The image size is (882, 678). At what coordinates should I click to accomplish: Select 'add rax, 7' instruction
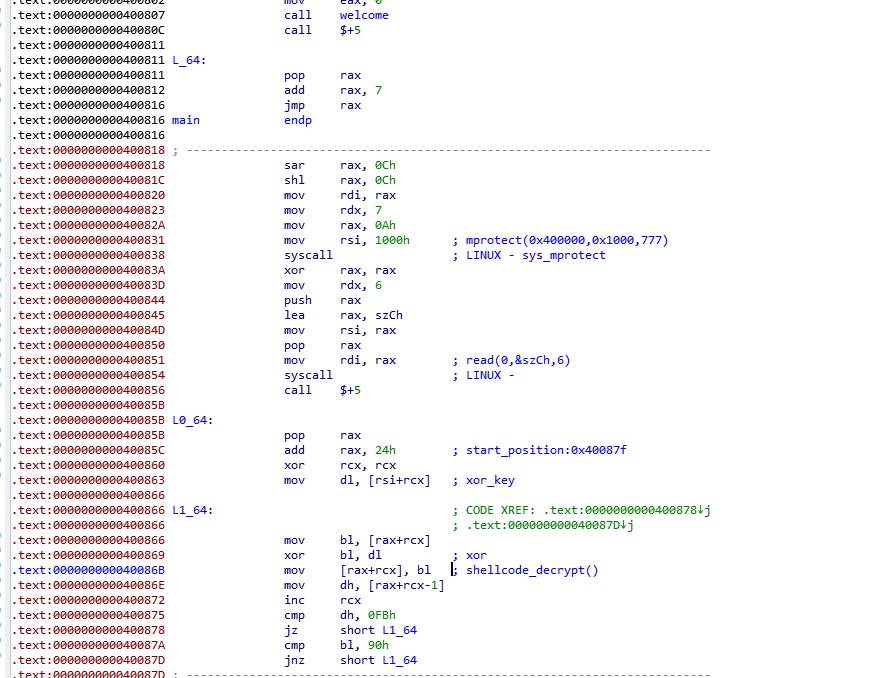click(333, 90)
